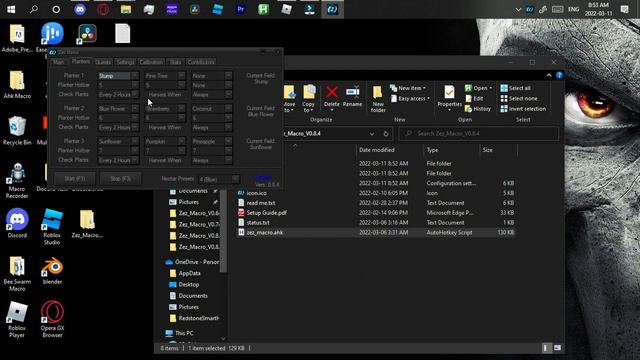Switch to the Stats tab in macro
Image resolution: width=640 pixels, height=360 pixels.
[x=176, y=62]
